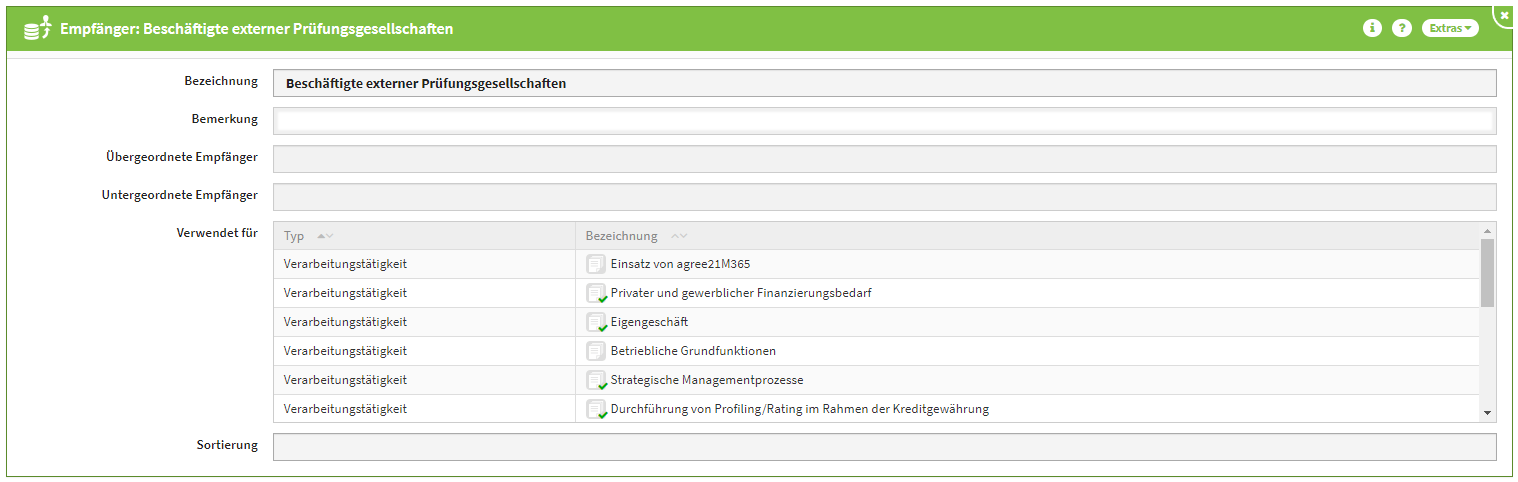Image resolution: width=1518 pixels, height=482 pixels.
Task: Click the info icon in header
Action: point(1372,28)
